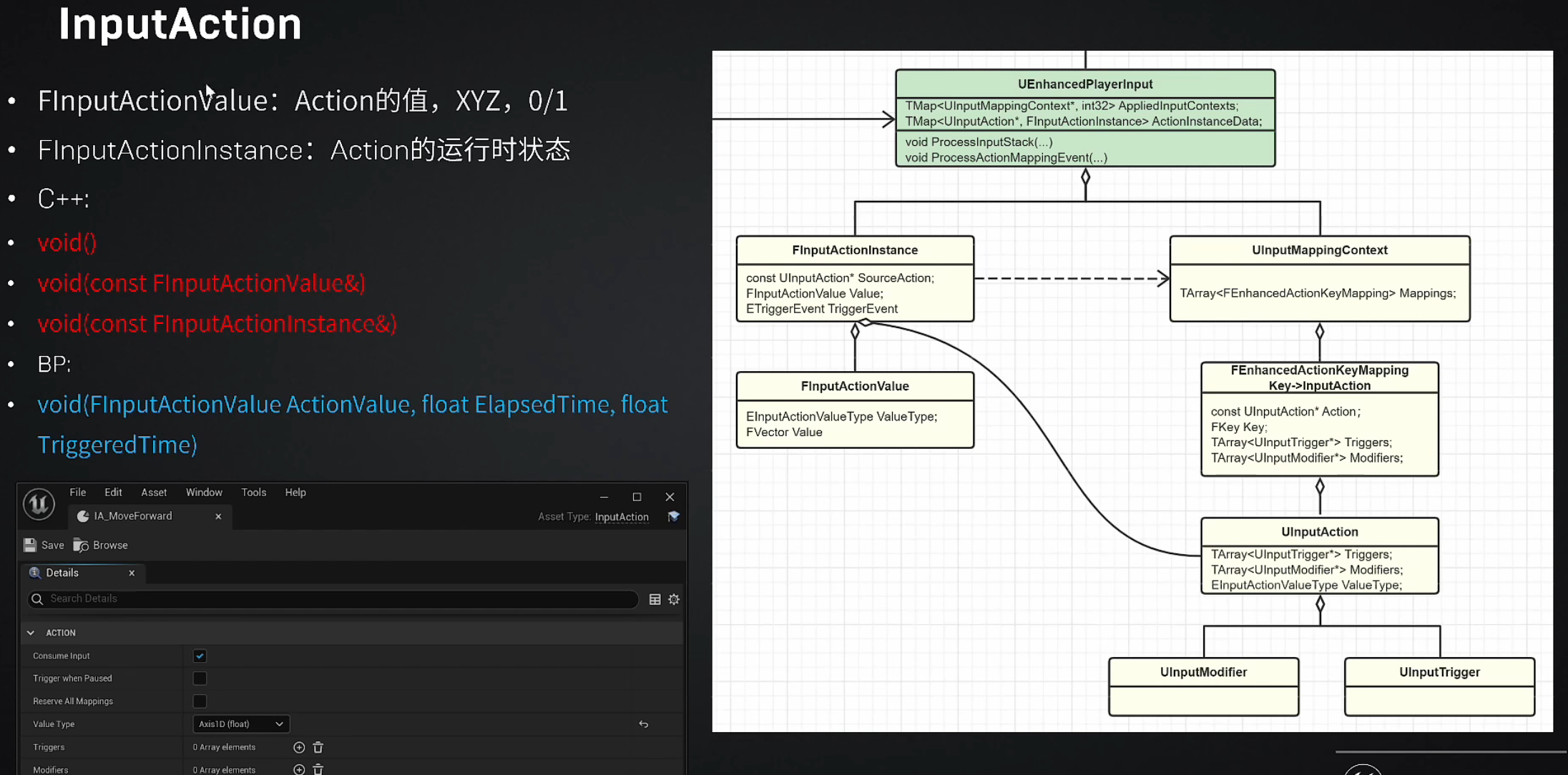Click the FInputActionValue diagram box title
Viewport: 1568px width, 775px height.
tap(855, 386)
